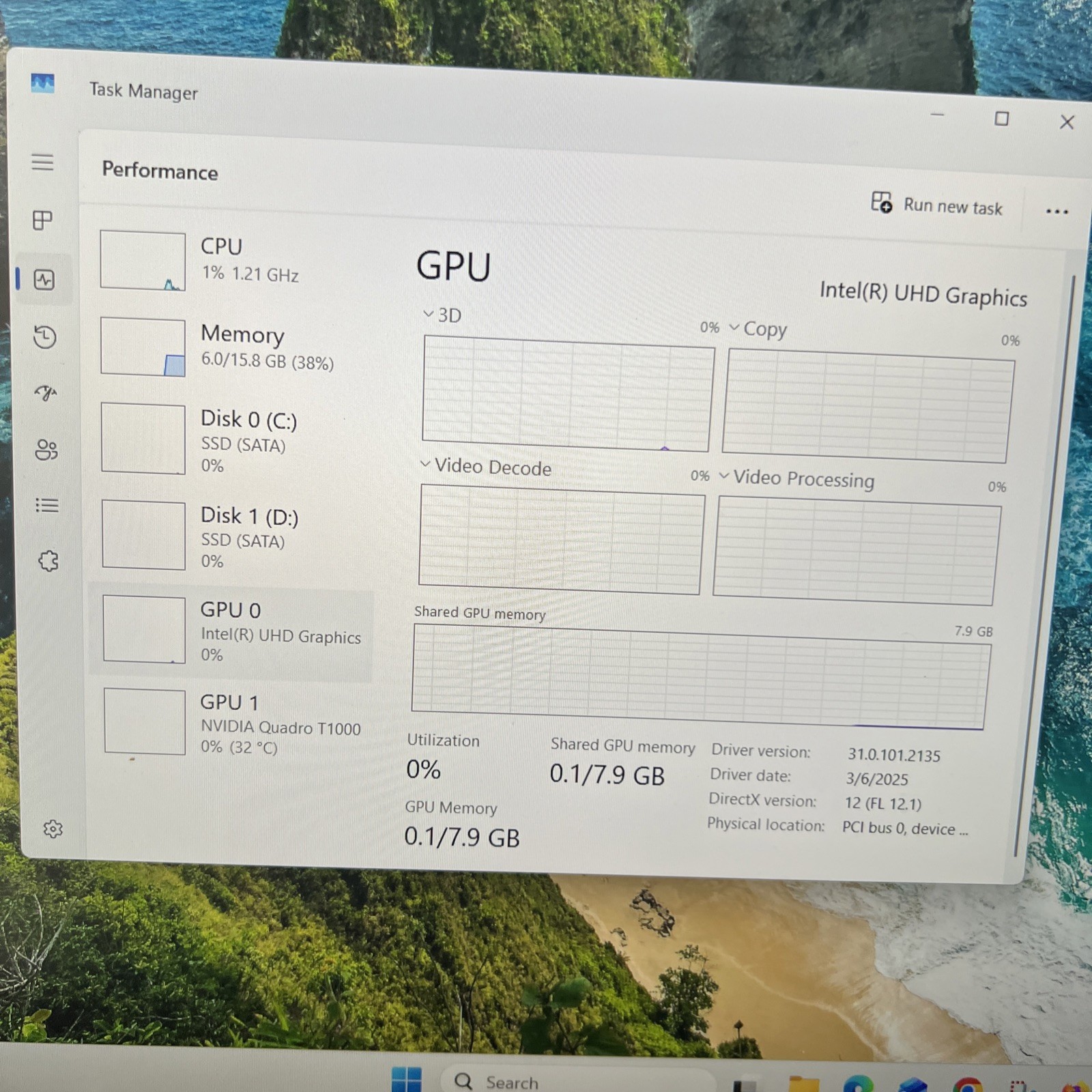The width and height of the screenshot is (1092, 1092).
Task: Click the 3D usage graph
Action: click(x=567, y=394)
